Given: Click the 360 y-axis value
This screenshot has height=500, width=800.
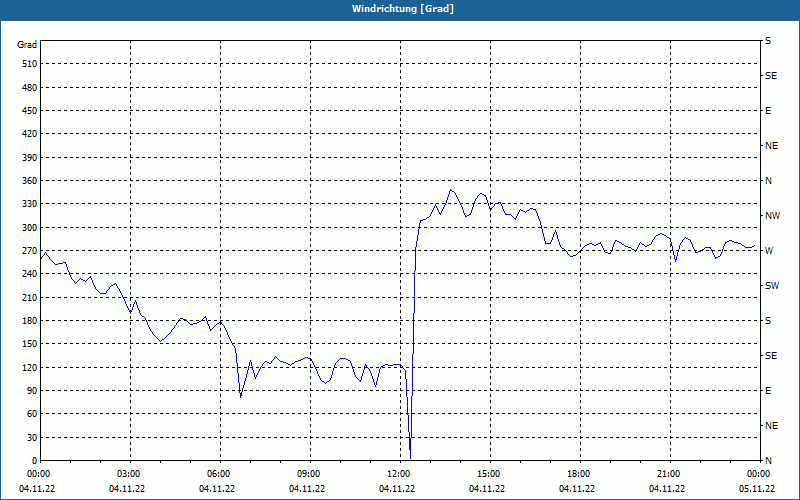Looking at the screenshot, I should click(30, 181).
